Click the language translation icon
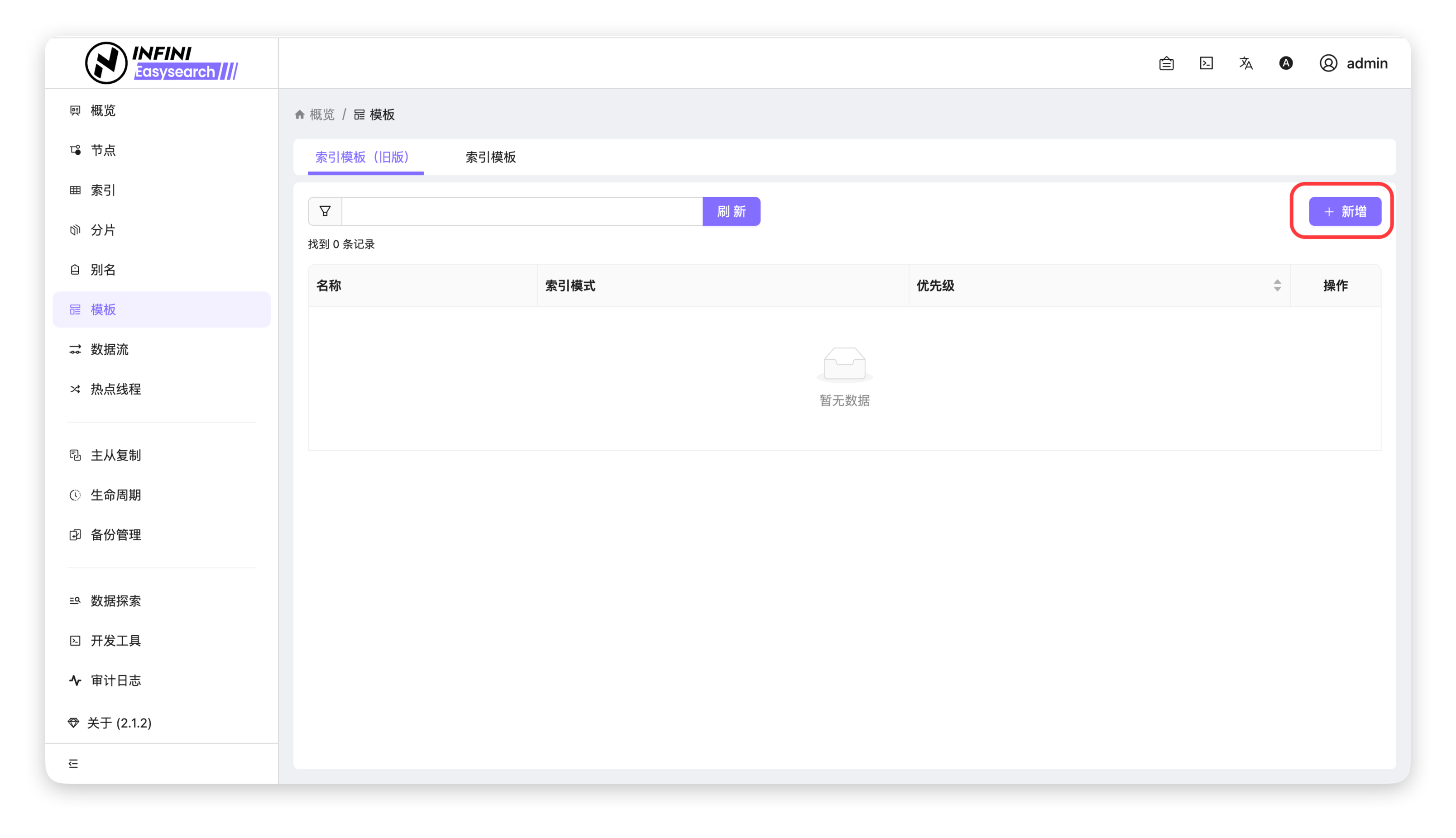This screenshot has height=838, width=1456. click(x=1246, y=63)
